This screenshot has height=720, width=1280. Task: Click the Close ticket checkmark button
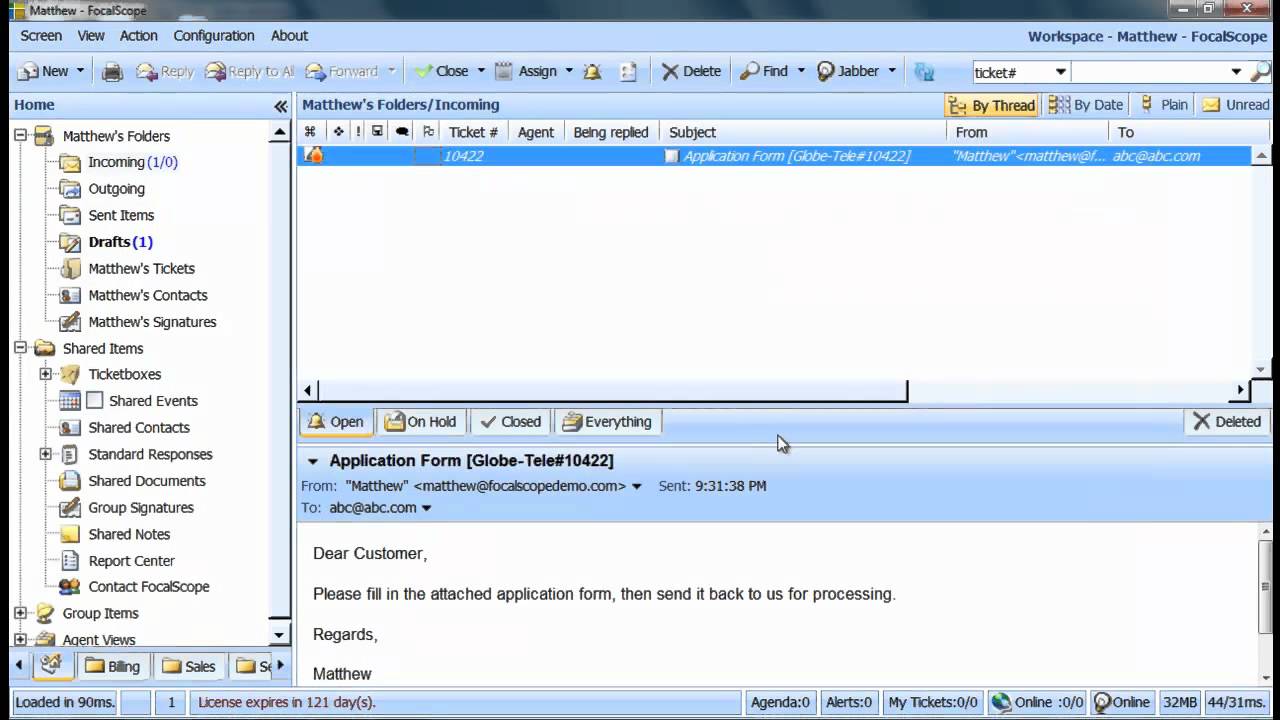pyautogui.click(x=441, y=71)
